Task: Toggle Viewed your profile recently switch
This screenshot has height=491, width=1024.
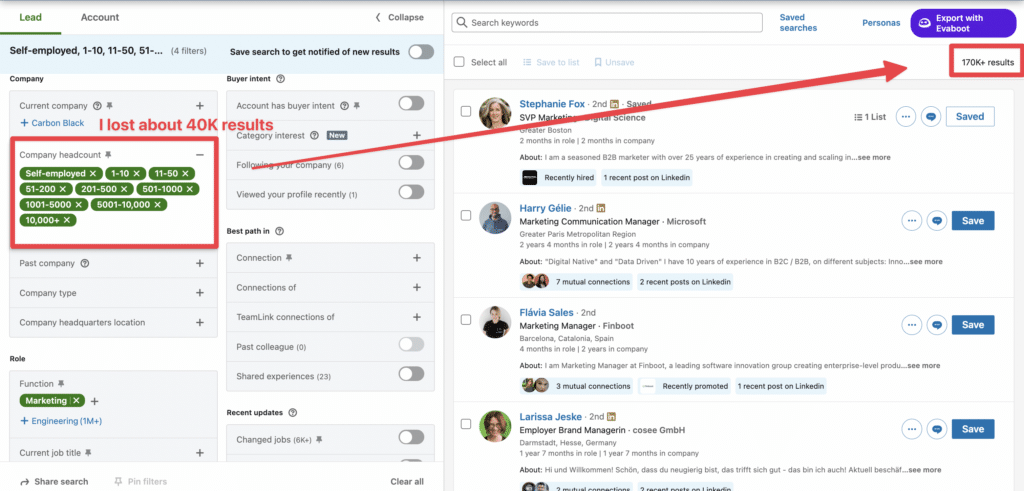Action: (411, 192)
